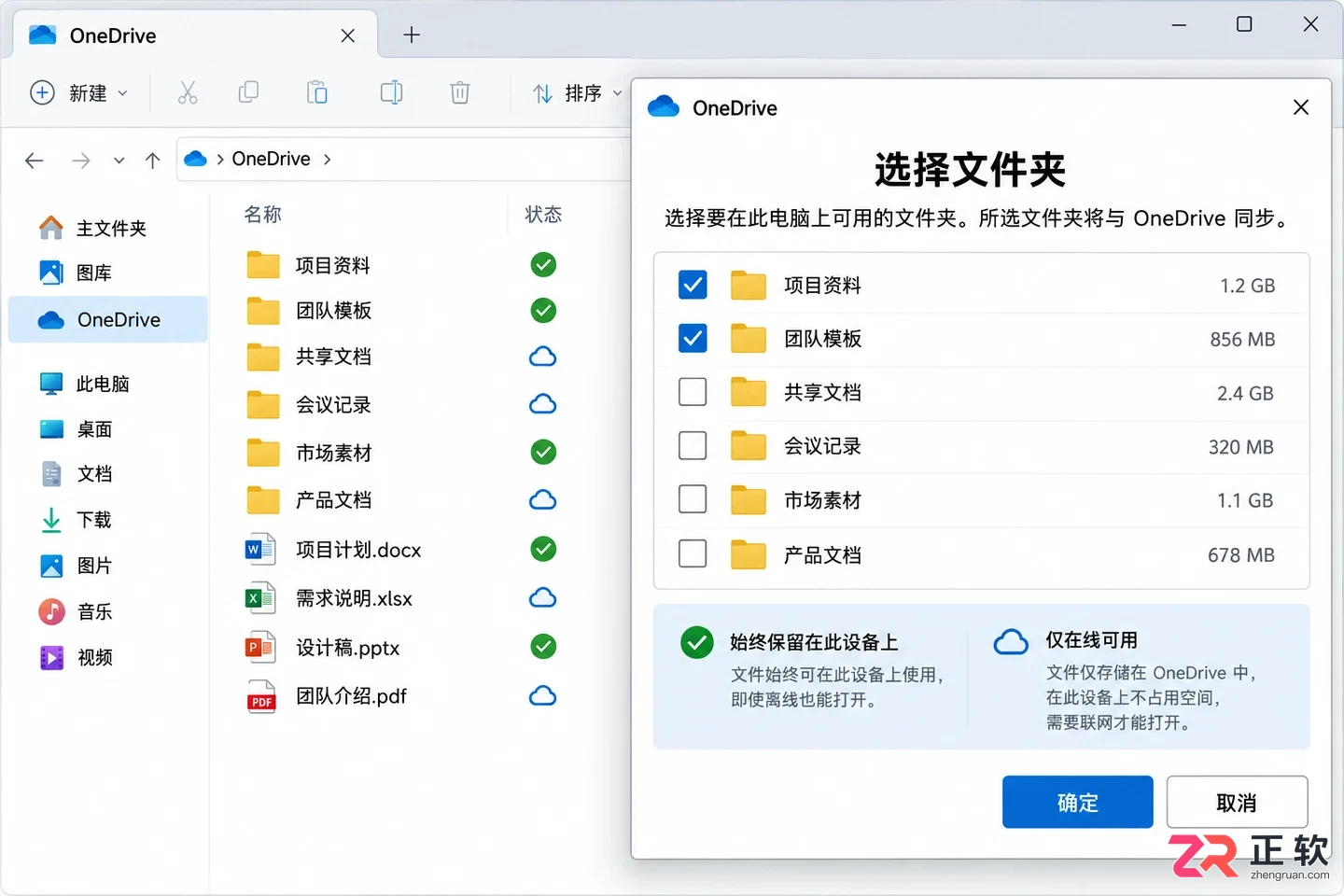Open 图片 pictures in the sidebar
1344x896 pixels.
[x=107, y=566]
